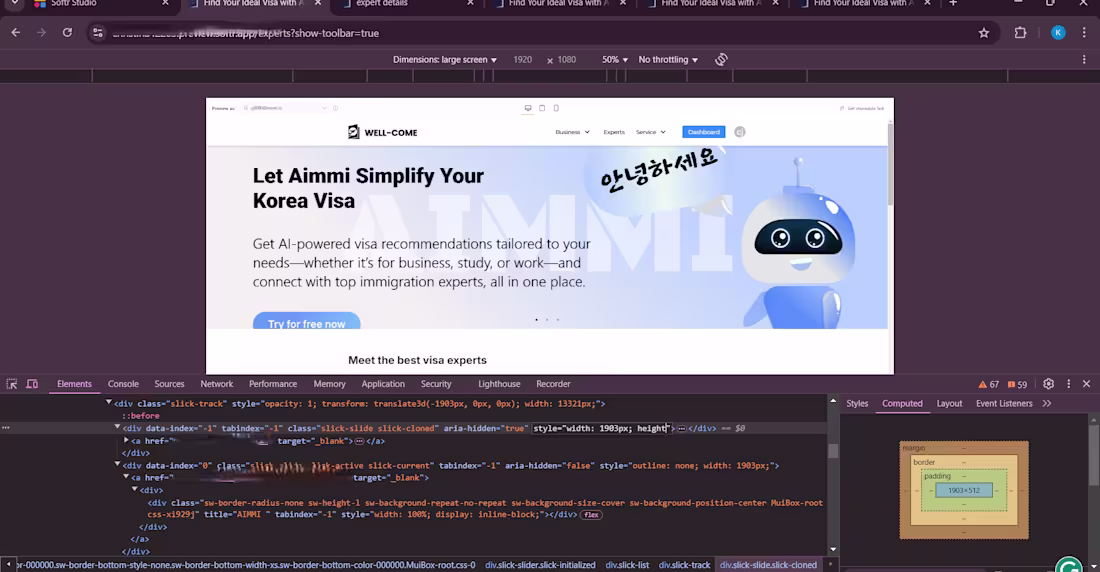Screen dimensions: 1100x572
Task: View site information icon in address bar
Action: click(98, 33)
